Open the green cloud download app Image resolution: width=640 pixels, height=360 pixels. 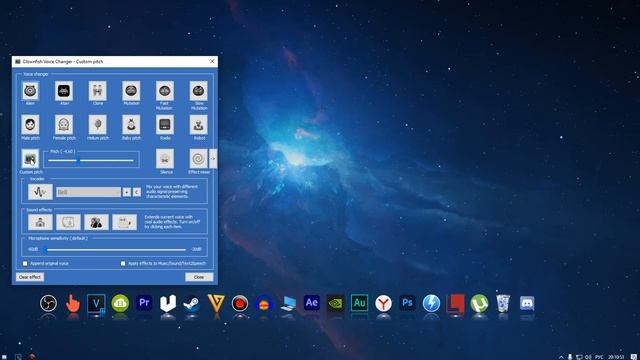[x=120, y=303]
